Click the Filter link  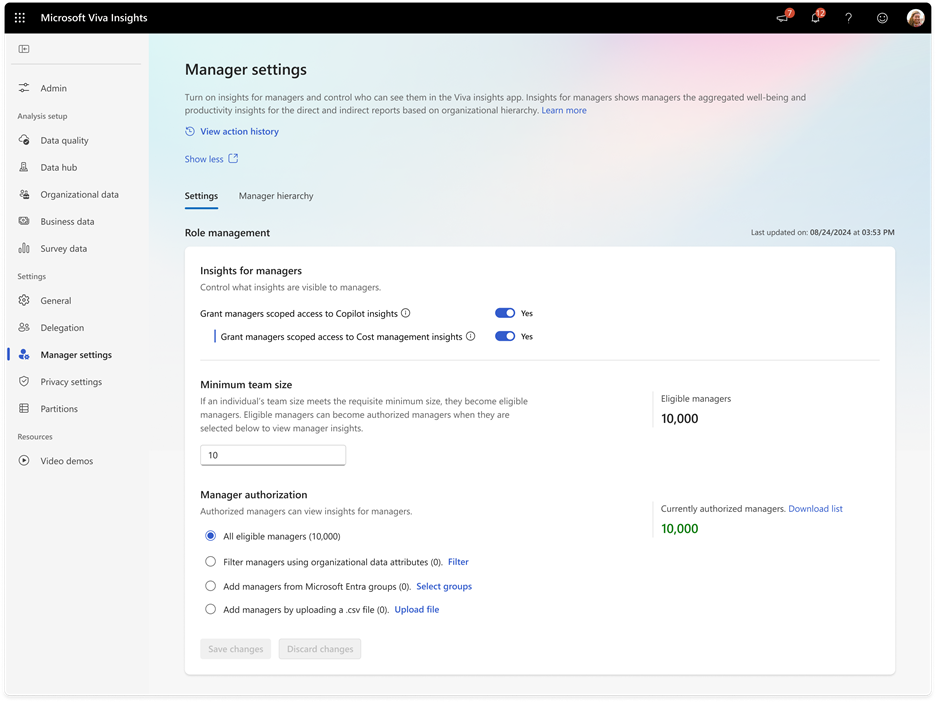coord(458,562)
